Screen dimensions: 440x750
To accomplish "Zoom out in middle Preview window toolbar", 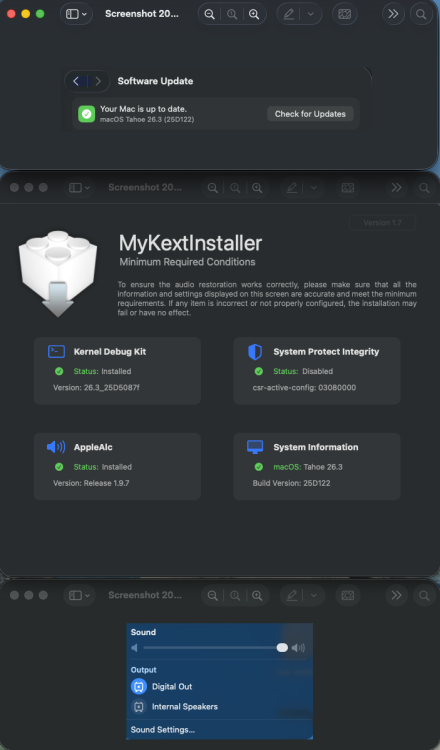I will tap(213, 188).
